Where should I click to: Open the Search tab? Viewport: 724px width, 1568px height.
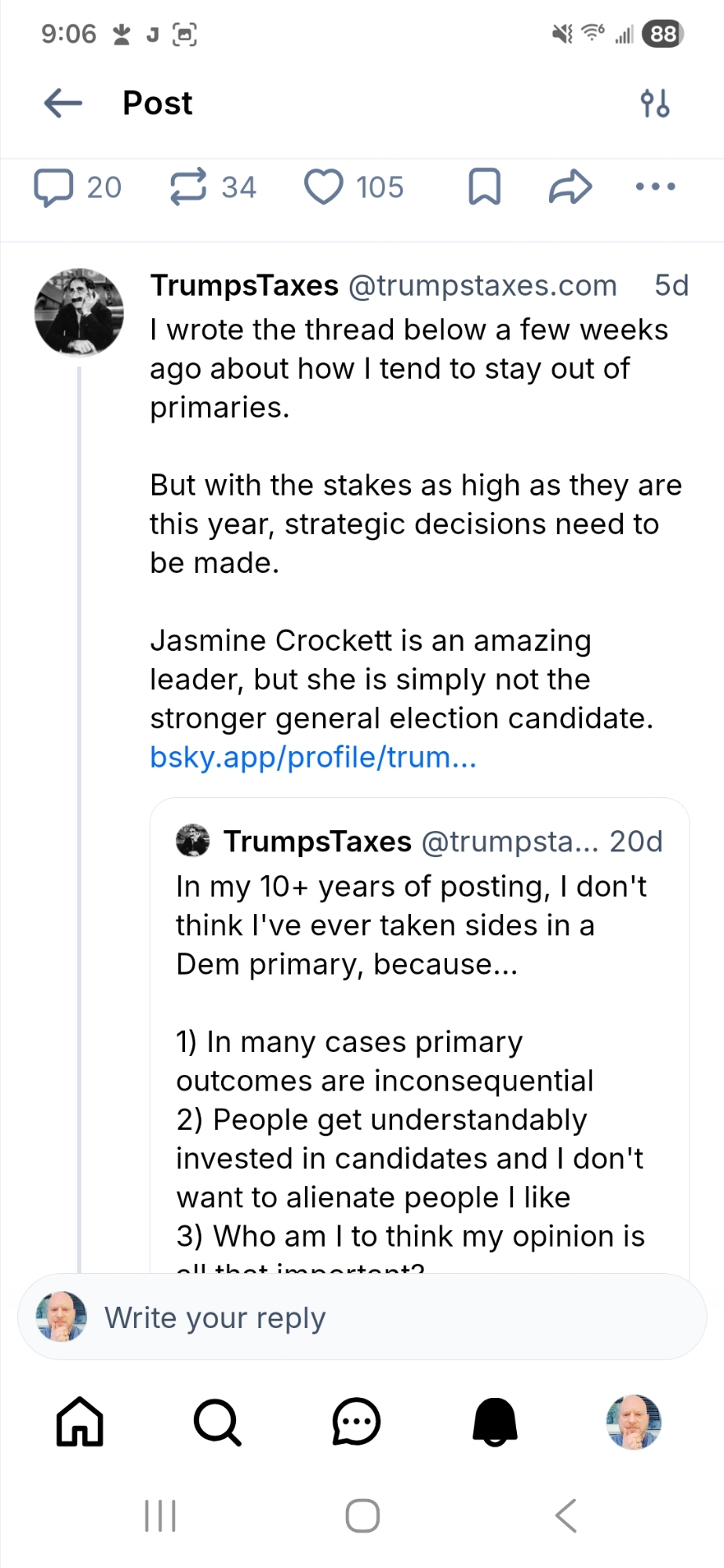[x=217, y=1421]
